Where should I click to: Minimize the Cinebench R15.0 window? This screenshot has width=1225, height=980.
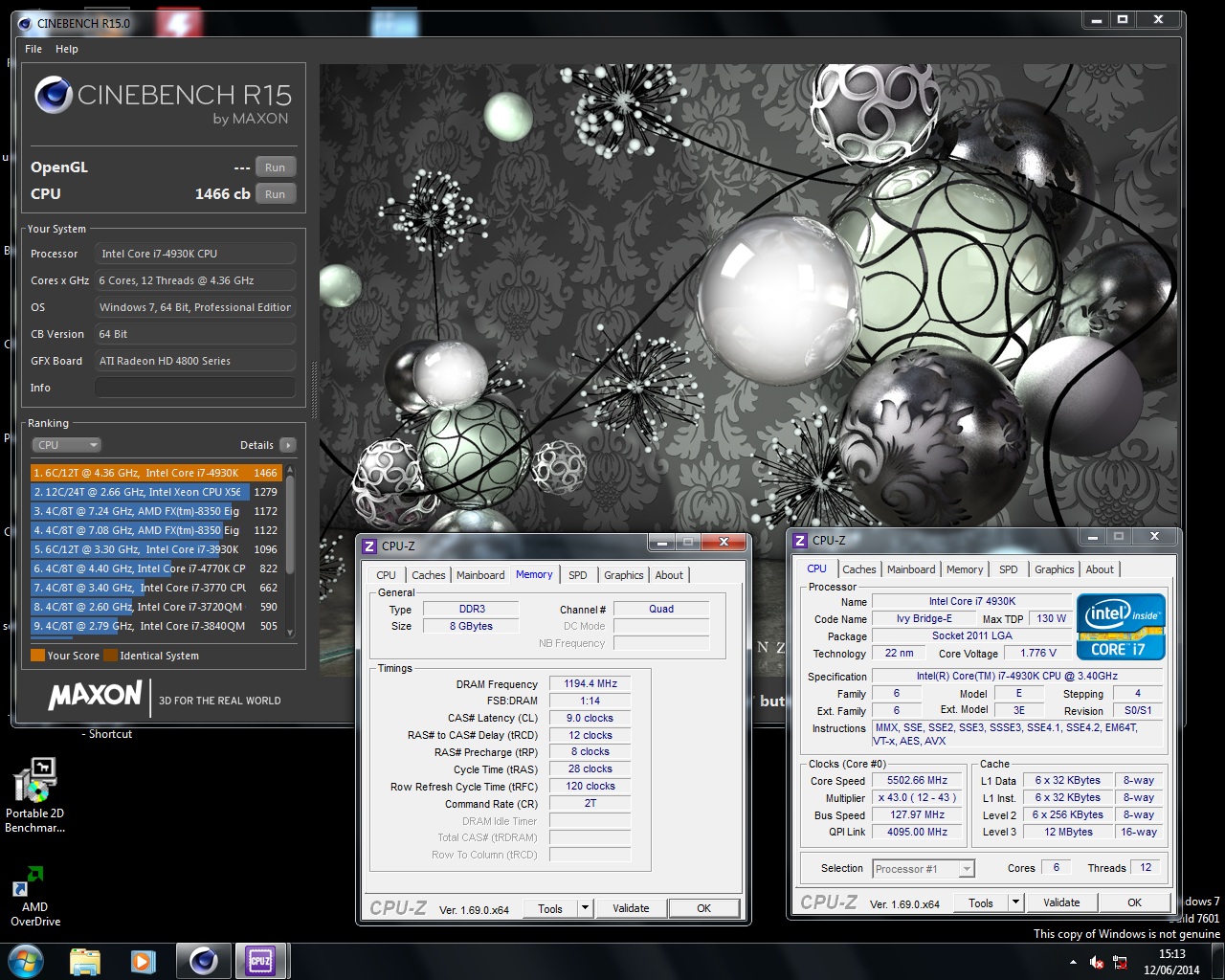point(1097,20)
